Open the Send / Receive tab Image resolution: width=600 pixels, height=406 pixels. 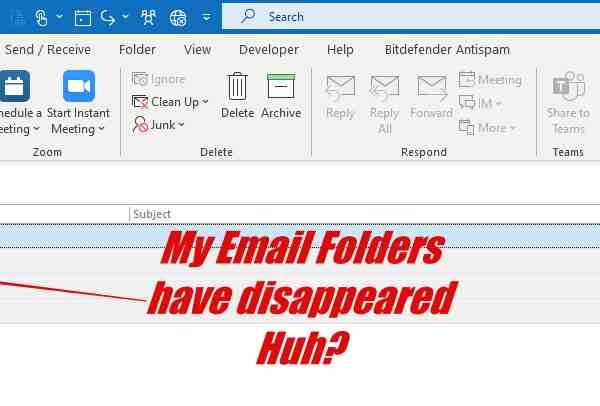48,50
